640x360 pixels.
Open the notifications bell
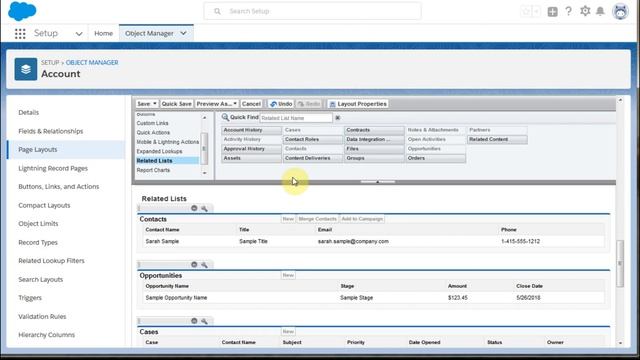pyautogui.click(x=600, y=11)
